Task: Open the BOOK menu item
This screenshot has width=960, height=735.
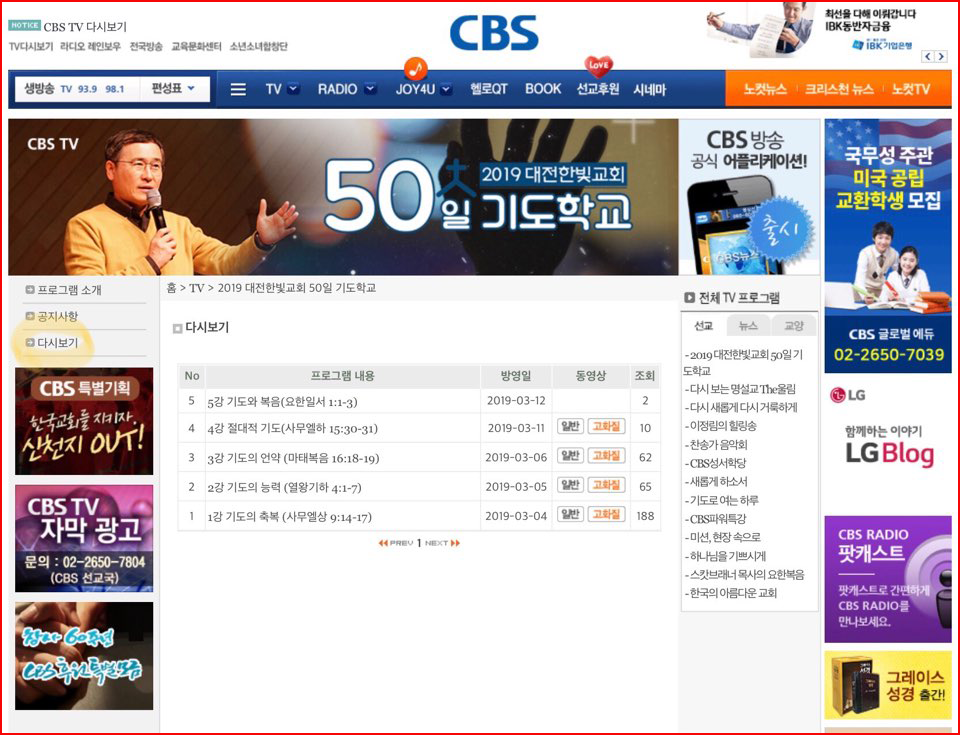Action: click(543, 89)
